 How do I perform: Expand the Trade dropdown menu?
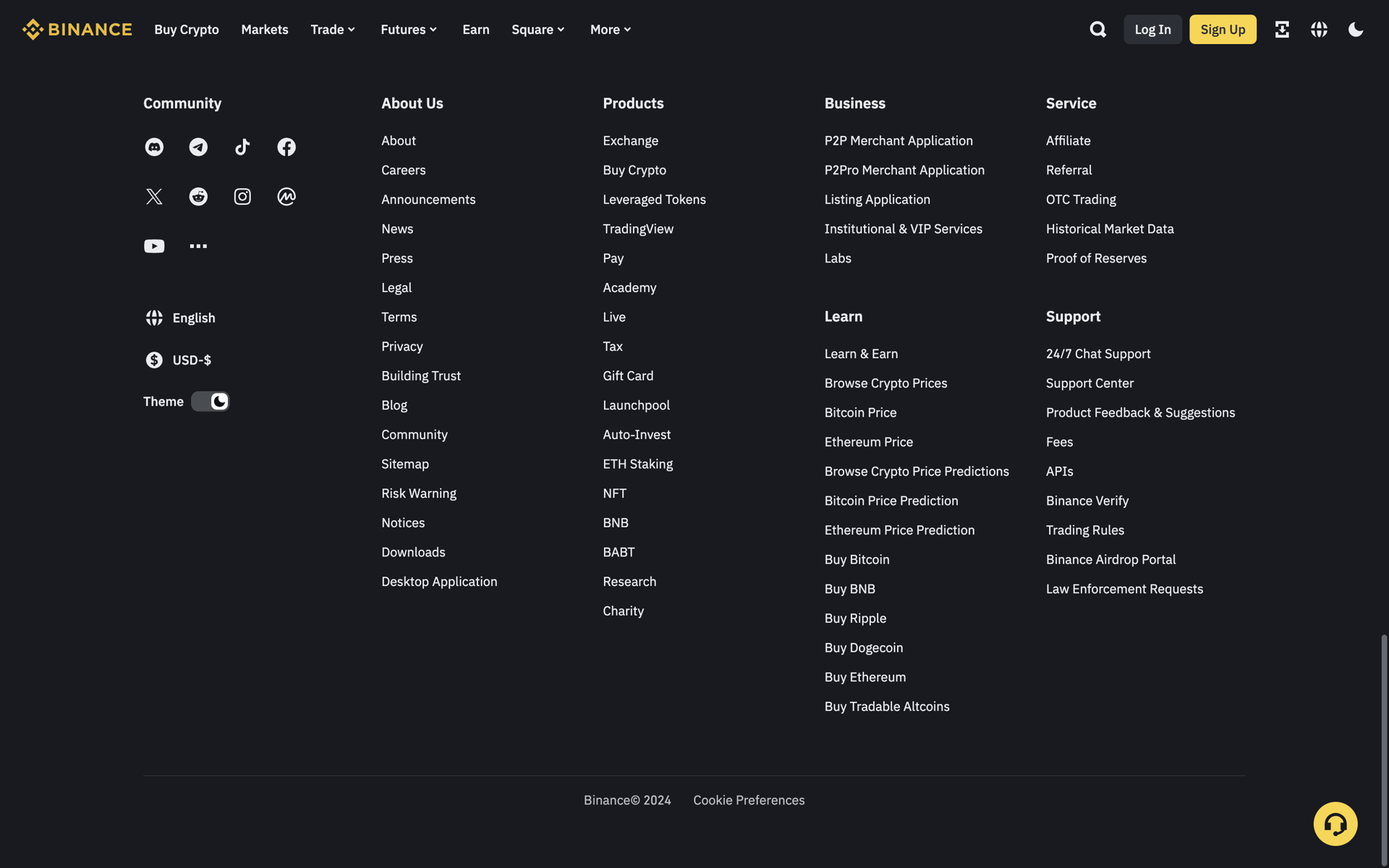point(333,30)
